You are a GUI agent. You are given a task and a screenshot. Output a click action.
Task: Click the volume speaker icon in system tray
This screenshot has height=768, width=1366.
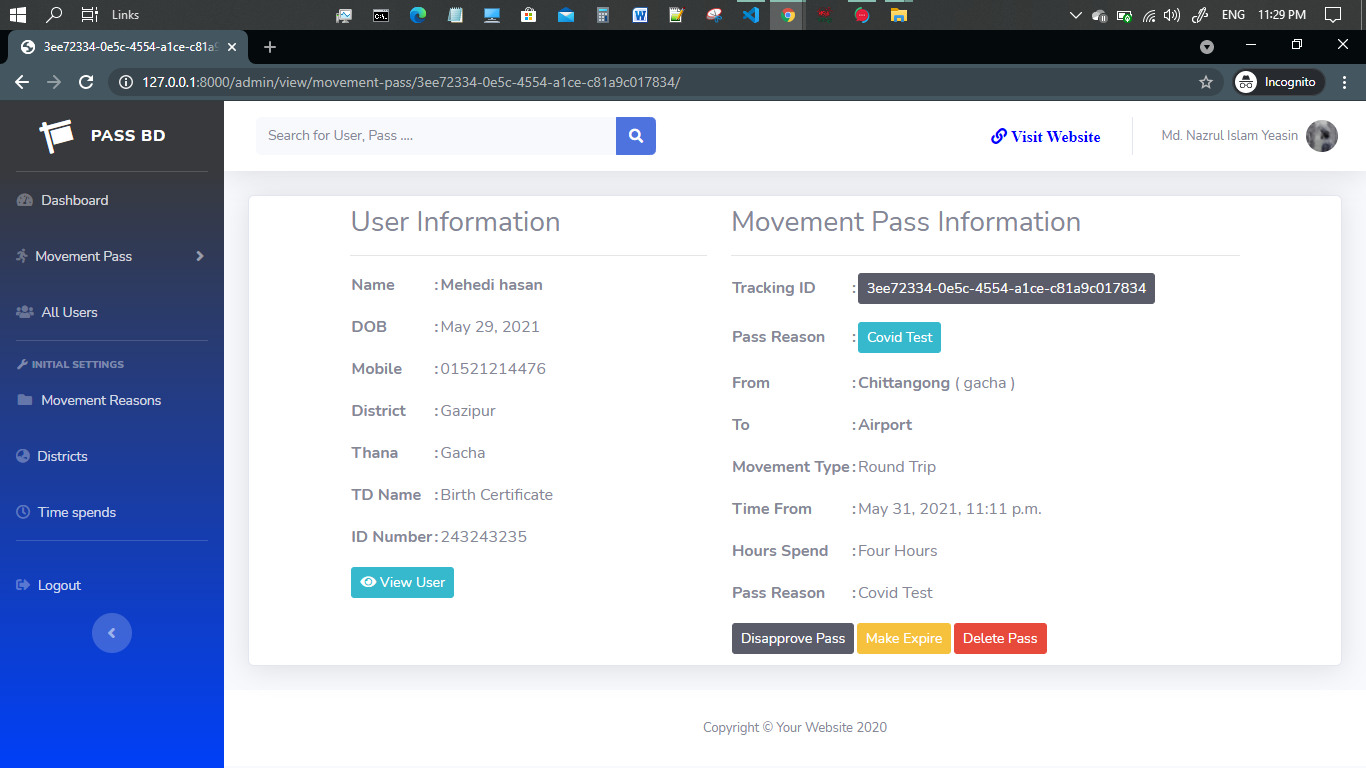1172,15
